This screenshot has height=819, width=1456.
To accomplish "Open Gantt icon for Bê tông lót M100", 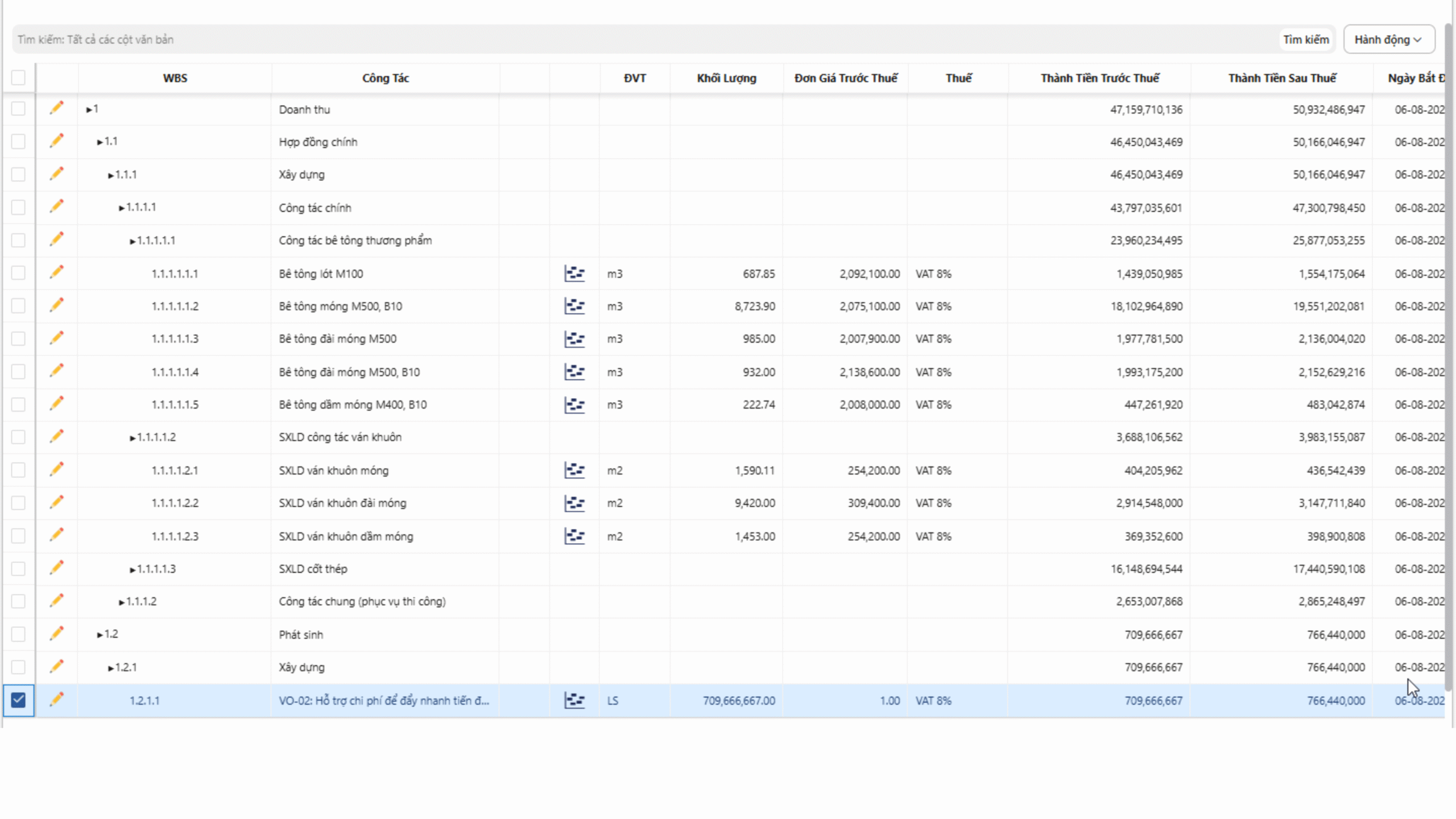I will click(574, 274).
